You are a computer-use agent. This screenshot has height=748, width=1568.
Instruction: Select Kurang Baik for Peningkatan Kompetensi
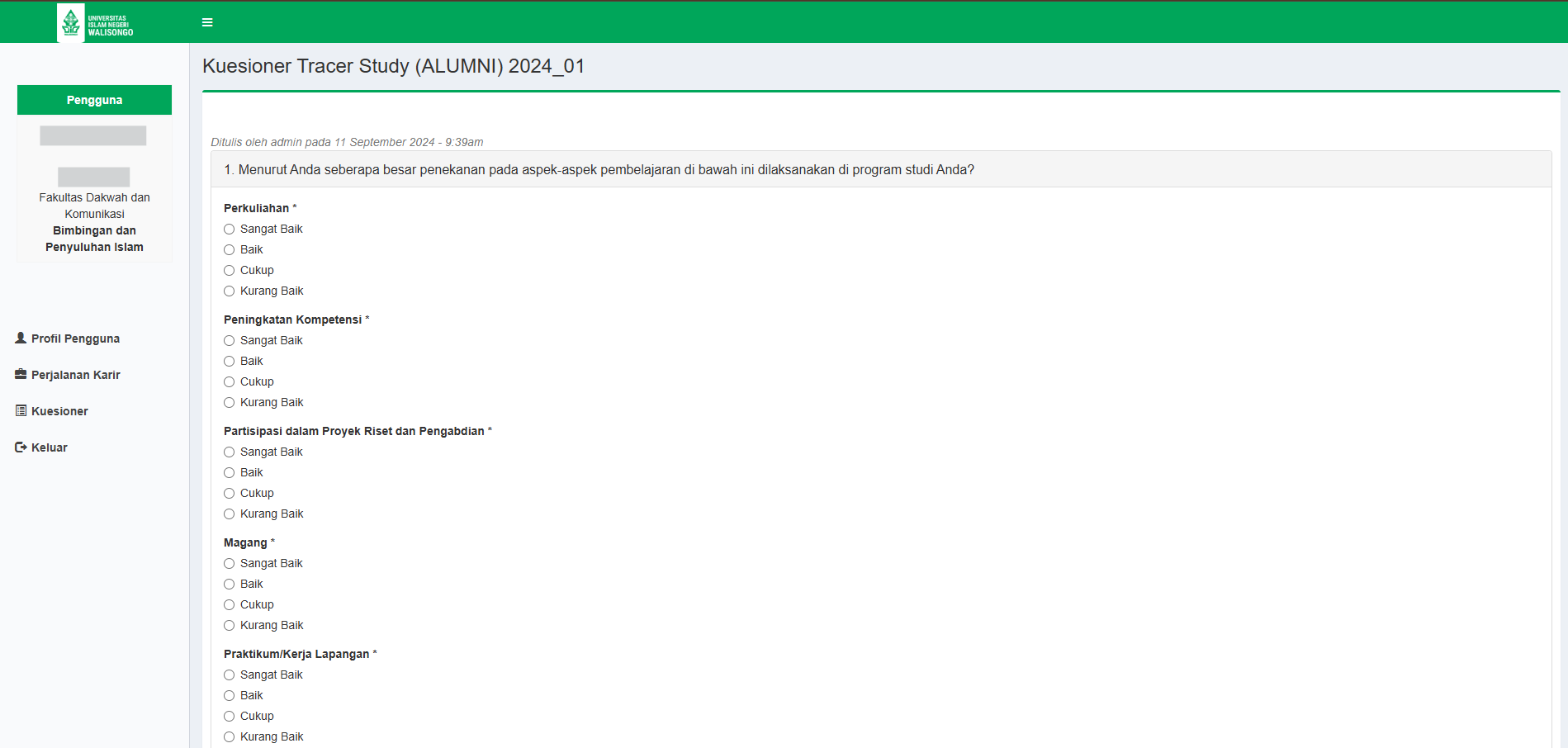[x=230, y=403]
